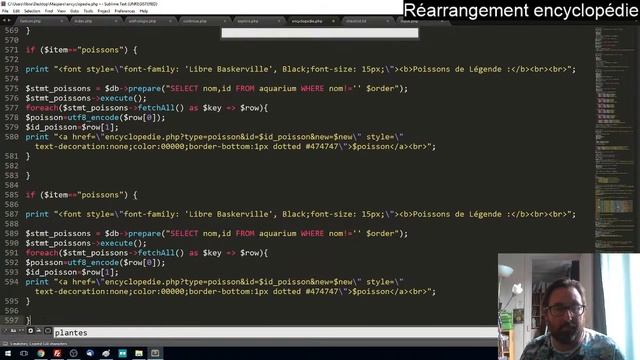This screenshot has height=360, width=640.
Task: Click line number 575 in the gutter
Action: pyautogui.click(x=11, y=89)
